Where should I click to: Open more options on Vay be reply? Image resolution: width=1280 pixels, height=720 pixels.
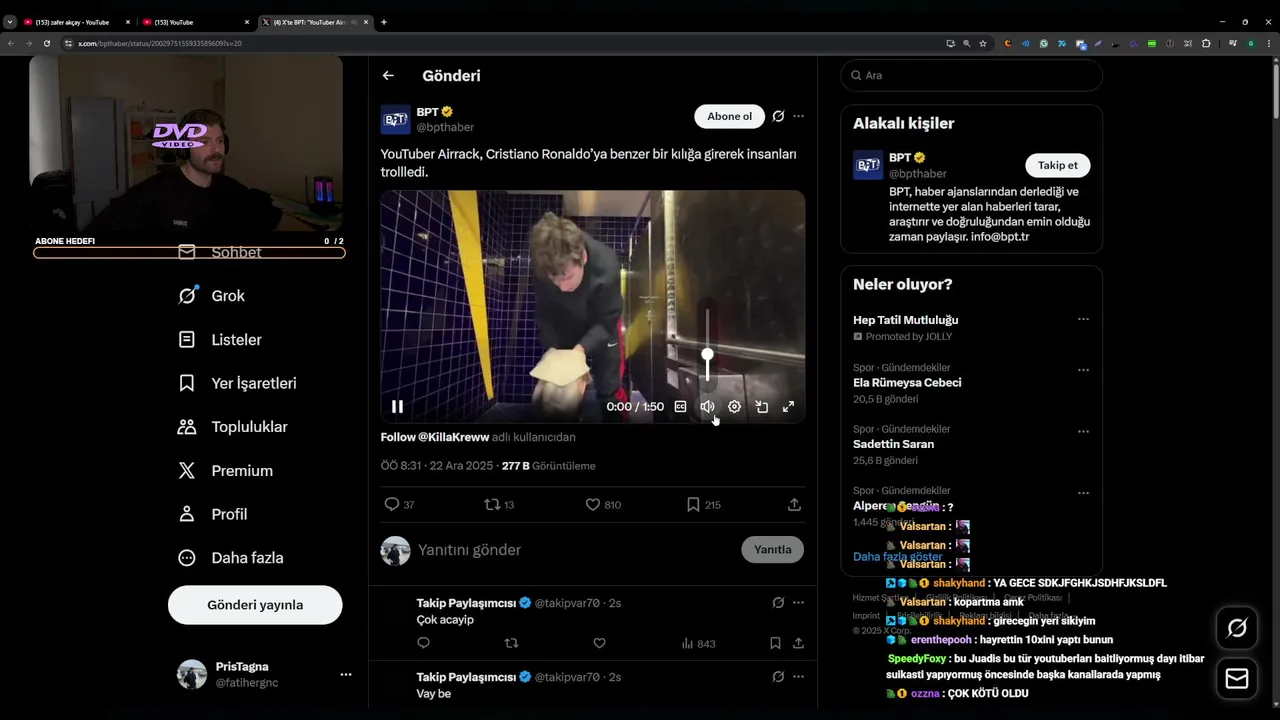point(798,677)
